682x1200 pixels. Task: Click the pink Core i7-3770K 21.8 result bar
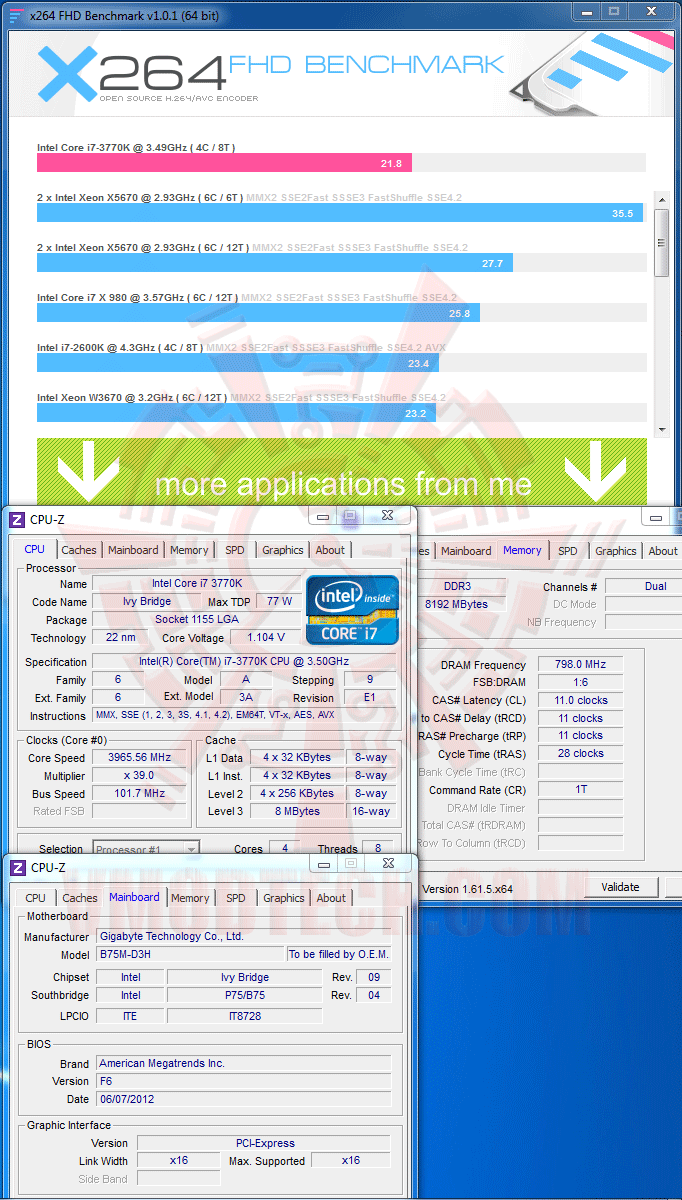[224, 163]
